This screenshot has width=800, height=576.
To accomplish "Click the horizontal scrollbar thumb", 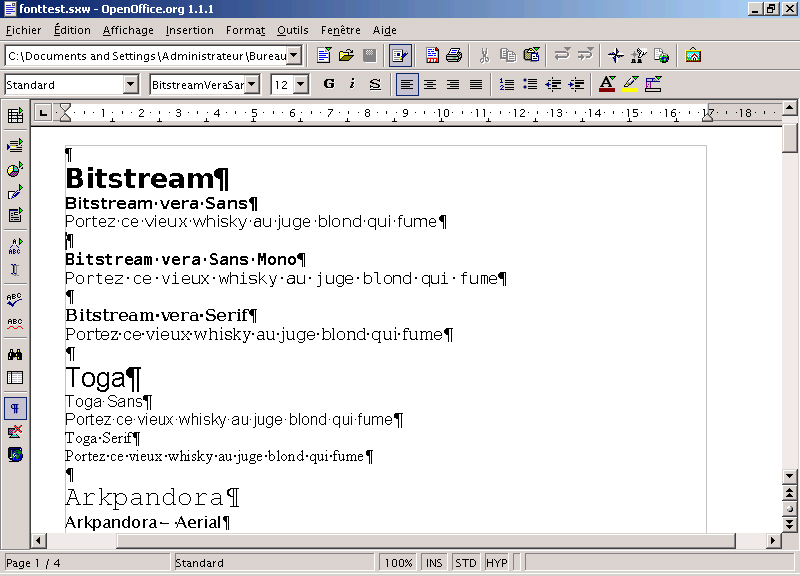I will click(426, 540).
